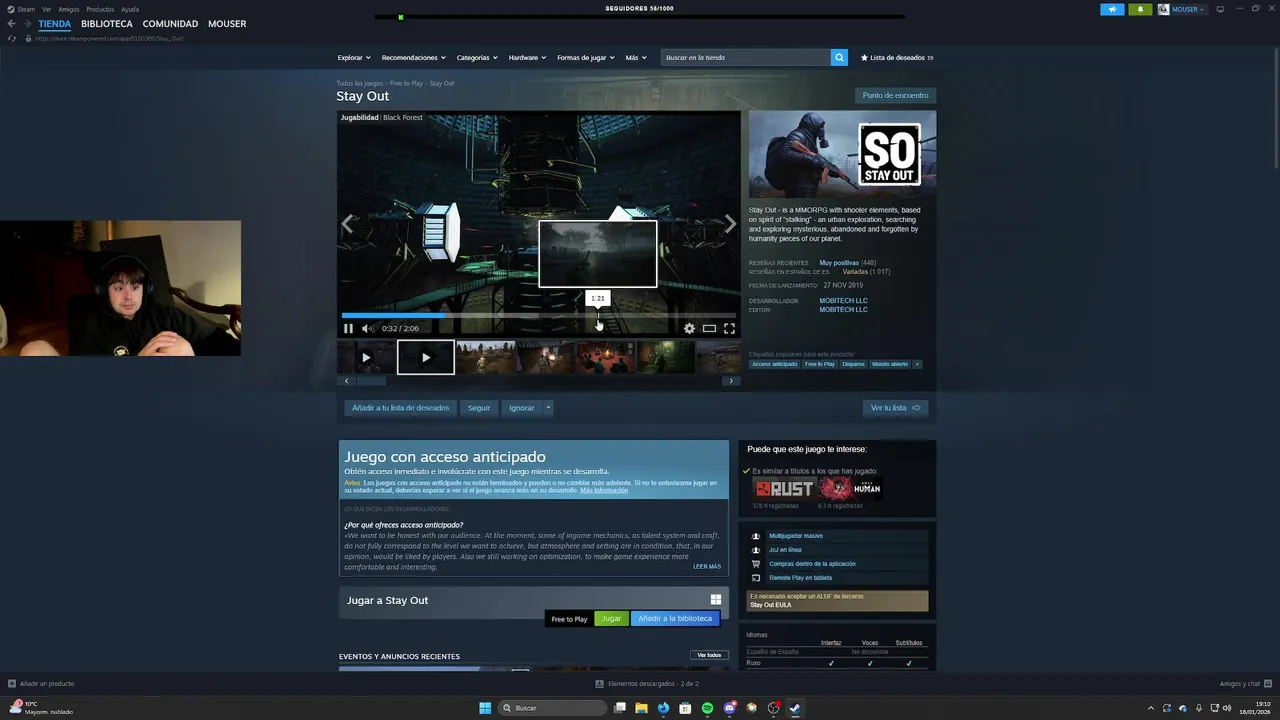
Task: Open Windows Start menu
Action: pos(485,708)
